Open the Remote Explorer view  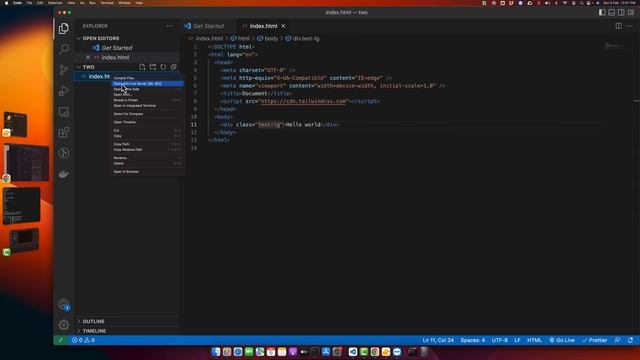pyautogui.click(x=64, y=111)
